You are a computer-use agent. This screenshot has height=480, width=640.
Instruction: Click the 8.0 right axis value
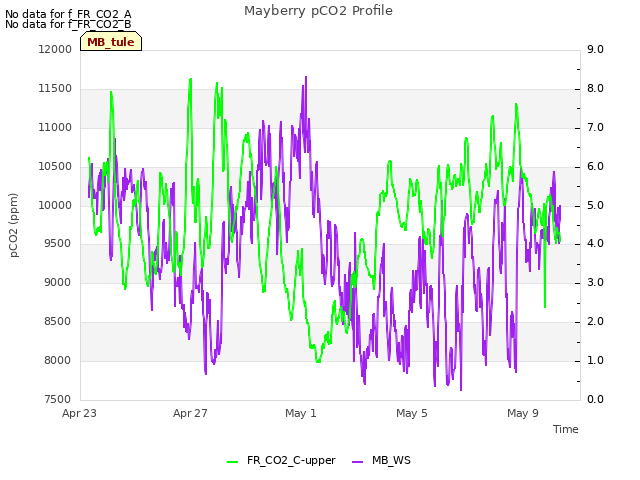595,89
